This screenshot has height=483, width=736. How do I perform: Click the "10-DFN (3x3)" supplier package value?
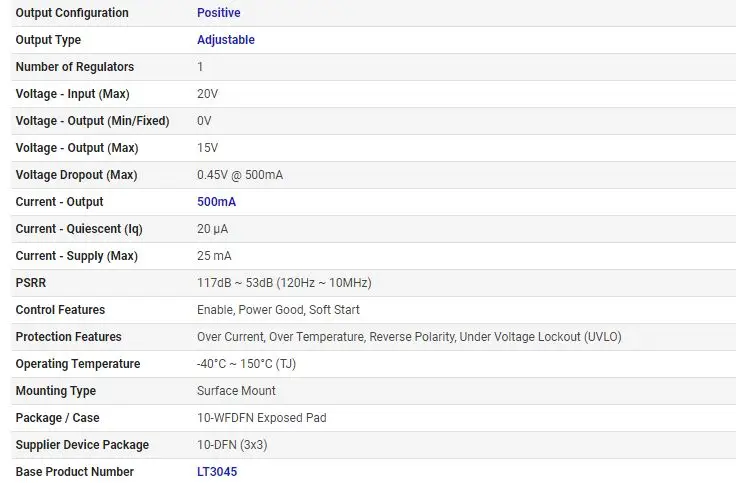click(232, 445)
